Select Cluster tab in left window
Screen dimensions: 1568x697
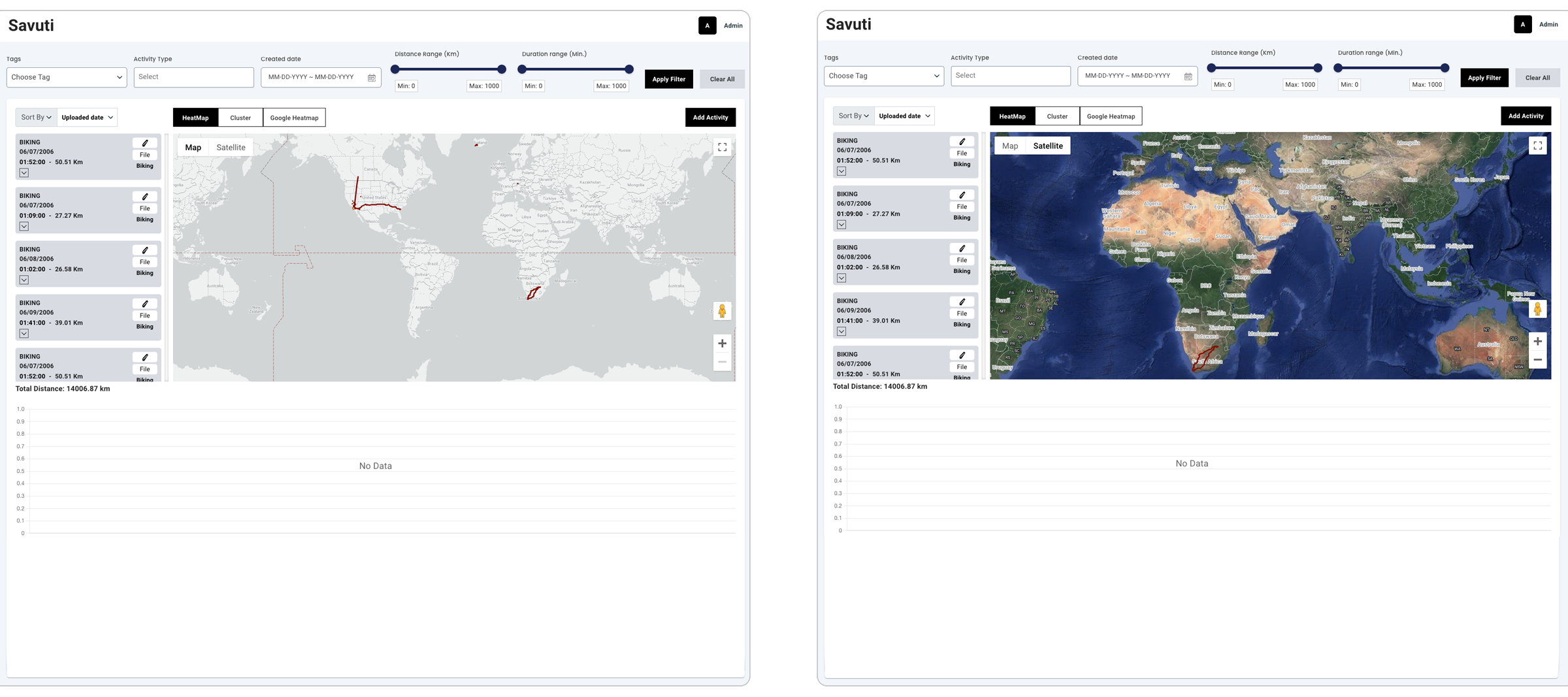[x=240, y=118]
